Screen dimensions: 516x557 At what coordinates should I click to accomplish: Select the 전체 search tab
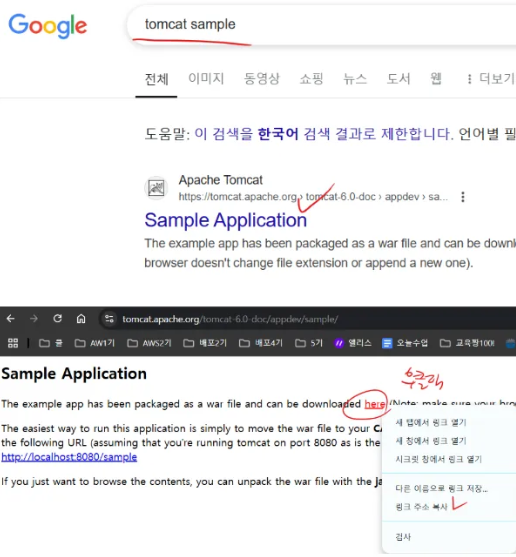[x=156, y=79]
